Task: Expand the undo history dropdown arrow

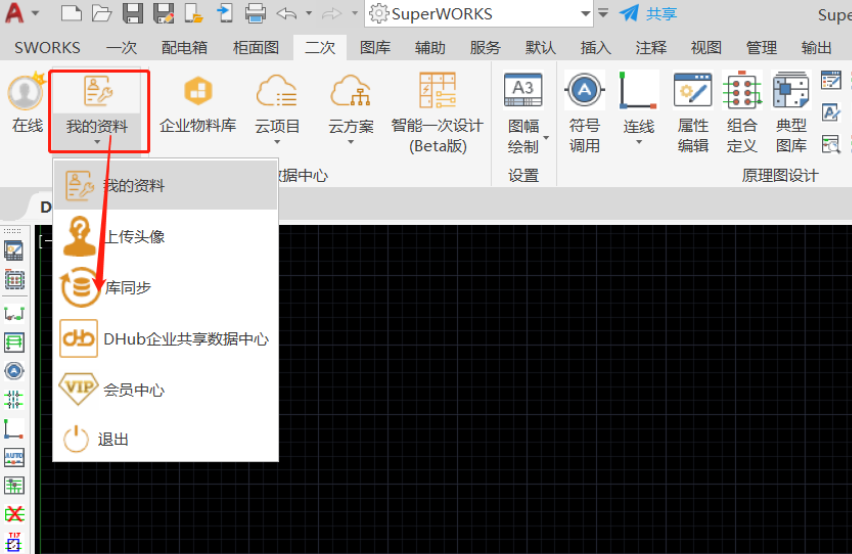Action: click(309, 12)
